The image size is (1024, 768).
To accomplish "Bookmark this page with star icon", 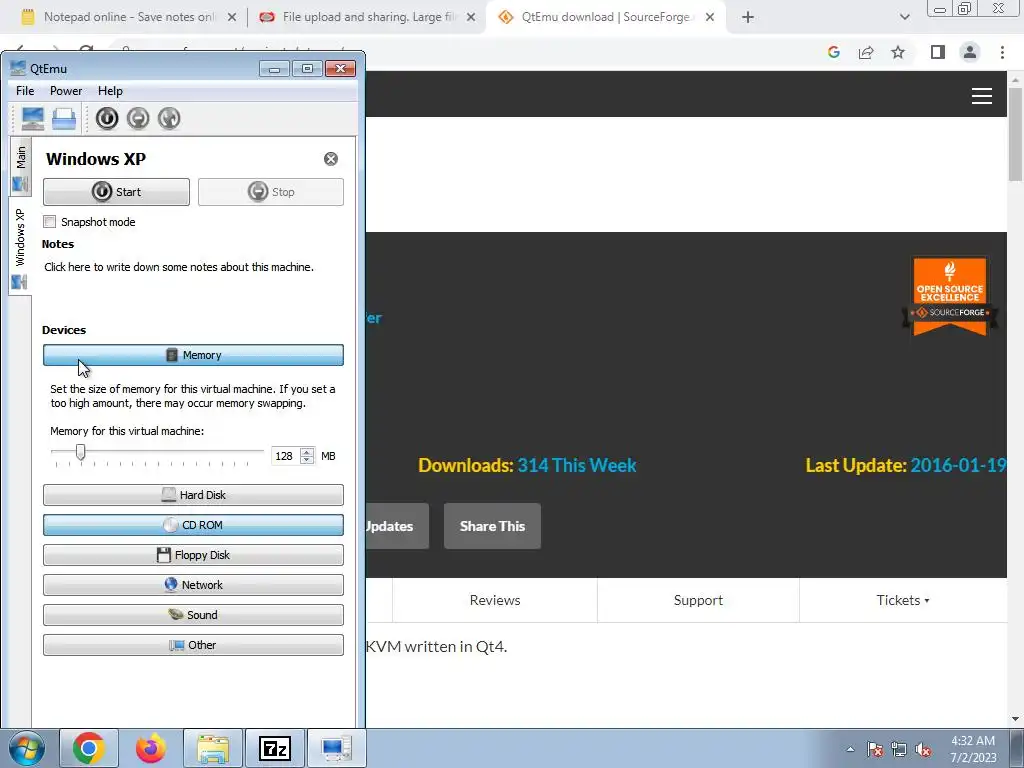I will tap(898, 52).
